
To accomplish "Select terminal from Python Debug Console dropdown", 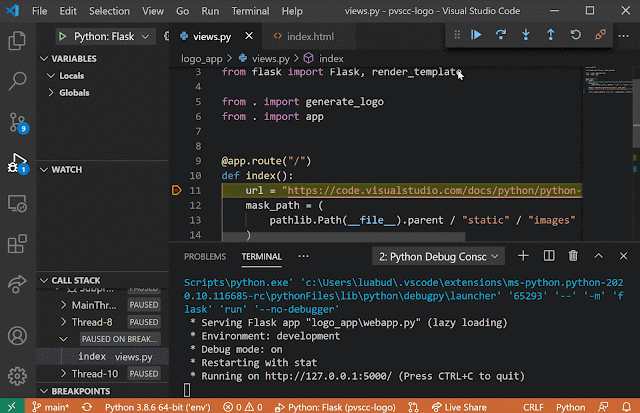I will click(x=438, y=257).
